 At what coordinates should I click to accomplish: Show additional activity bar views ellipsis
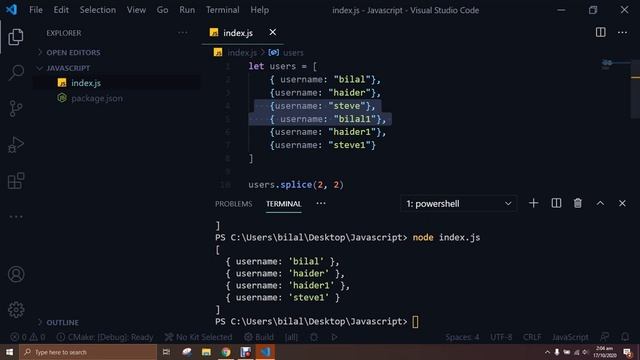[x=16, y=217]
